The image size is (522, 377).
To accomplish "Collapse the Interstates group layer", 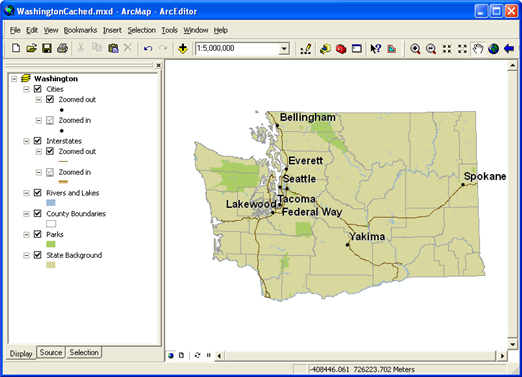I will (x=26, y=141).
